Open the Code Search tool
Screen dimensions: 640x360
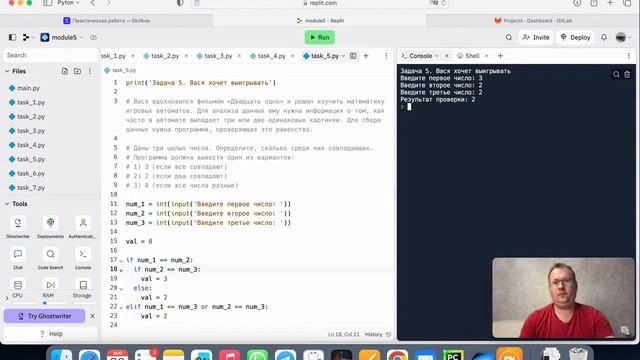[51, 258]
